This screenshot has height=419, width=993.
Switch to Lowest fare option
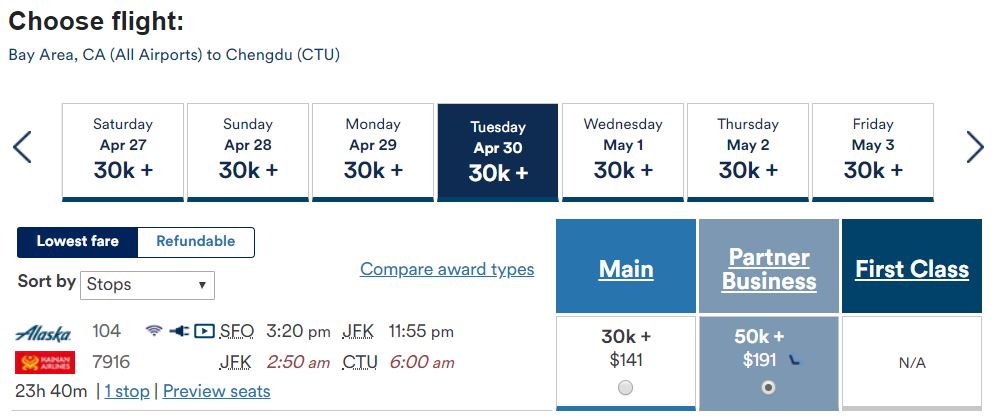78,241
